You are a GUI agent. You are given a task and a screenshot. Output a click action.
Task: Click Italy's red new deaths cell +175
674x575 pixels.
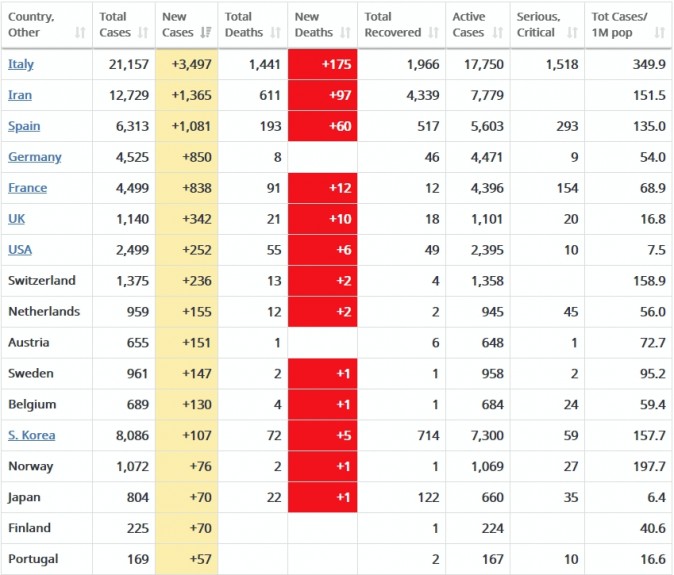(322, 64)
